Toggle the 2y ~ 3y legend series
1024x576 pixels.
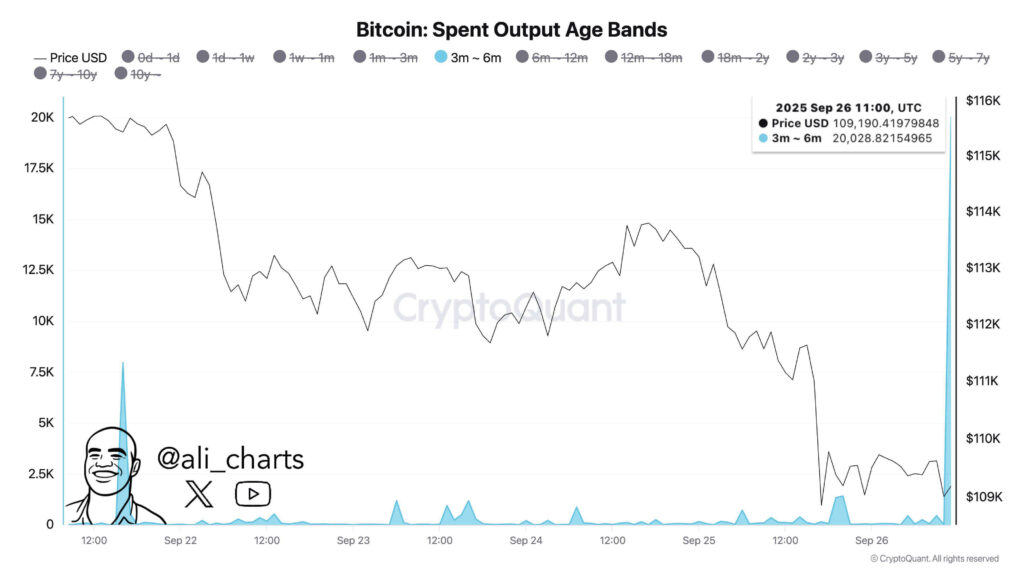pos(823,58)
